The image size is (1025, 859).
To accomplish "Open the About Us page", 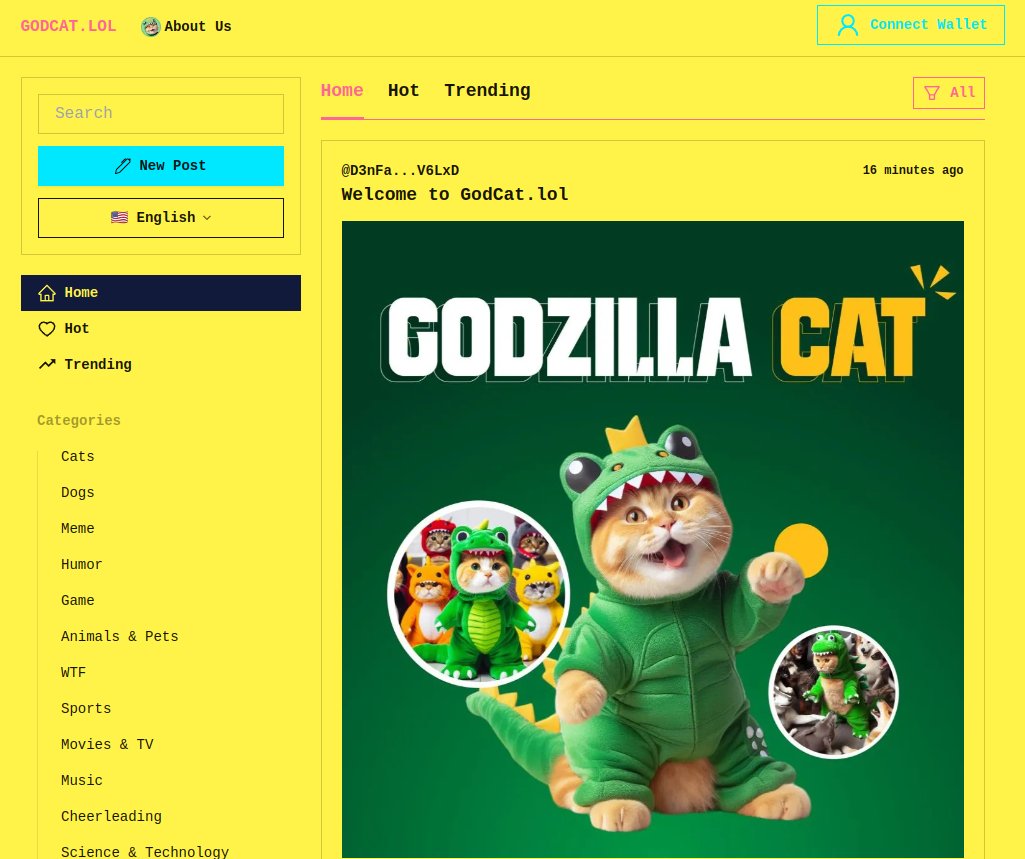I will (197, 27).
